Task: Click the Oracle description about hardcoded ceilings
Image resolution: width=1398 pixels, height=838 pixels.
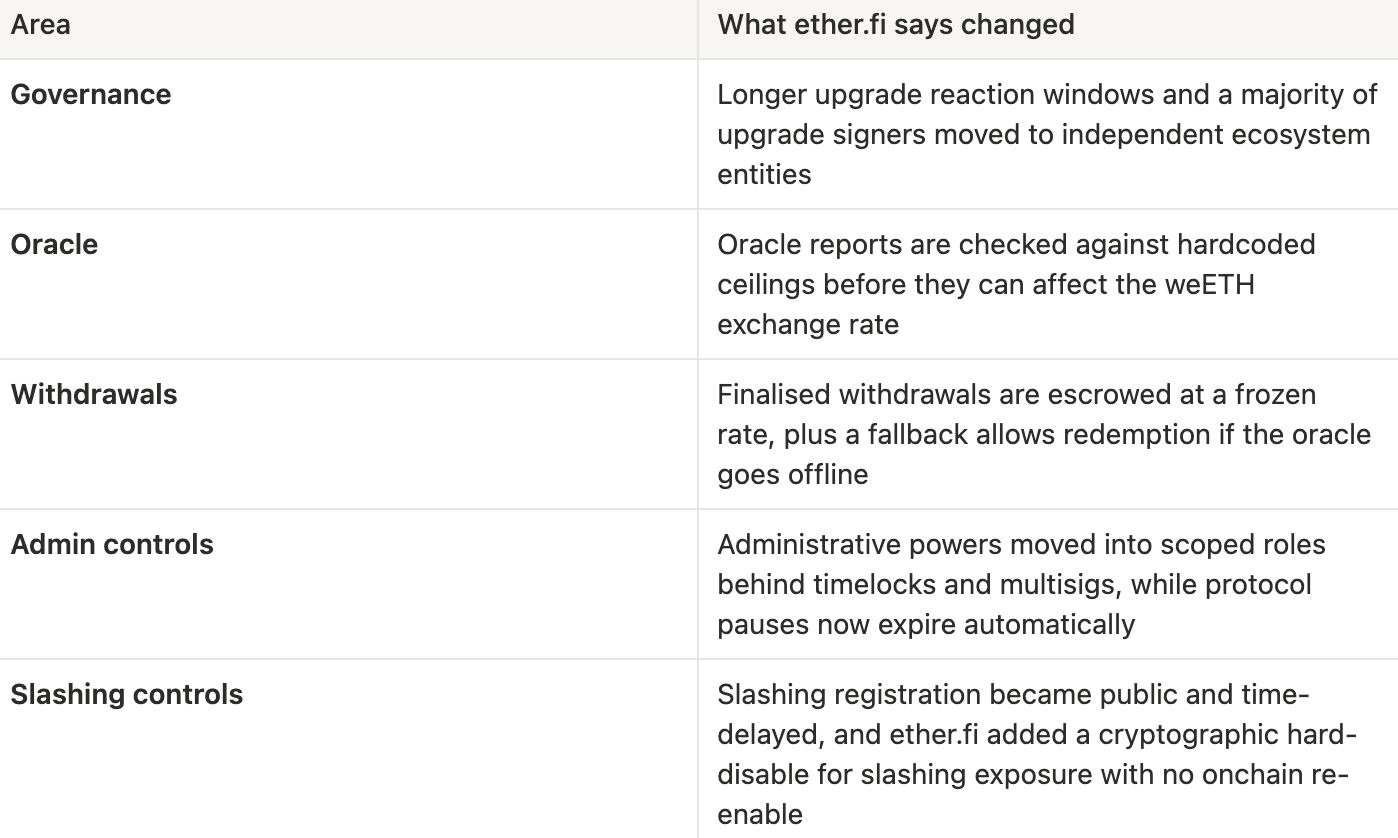Action: (x=1016, y=285)
